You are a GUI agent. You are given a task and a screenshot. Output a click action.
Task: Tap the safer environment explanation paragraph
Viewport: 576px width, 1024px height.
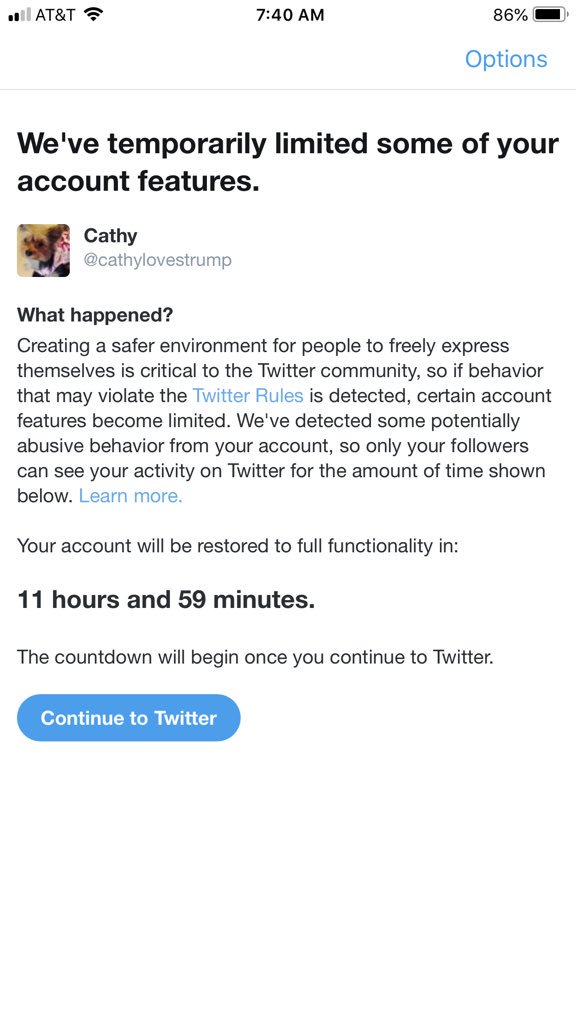pyautogui.click(x=284, y=421)
